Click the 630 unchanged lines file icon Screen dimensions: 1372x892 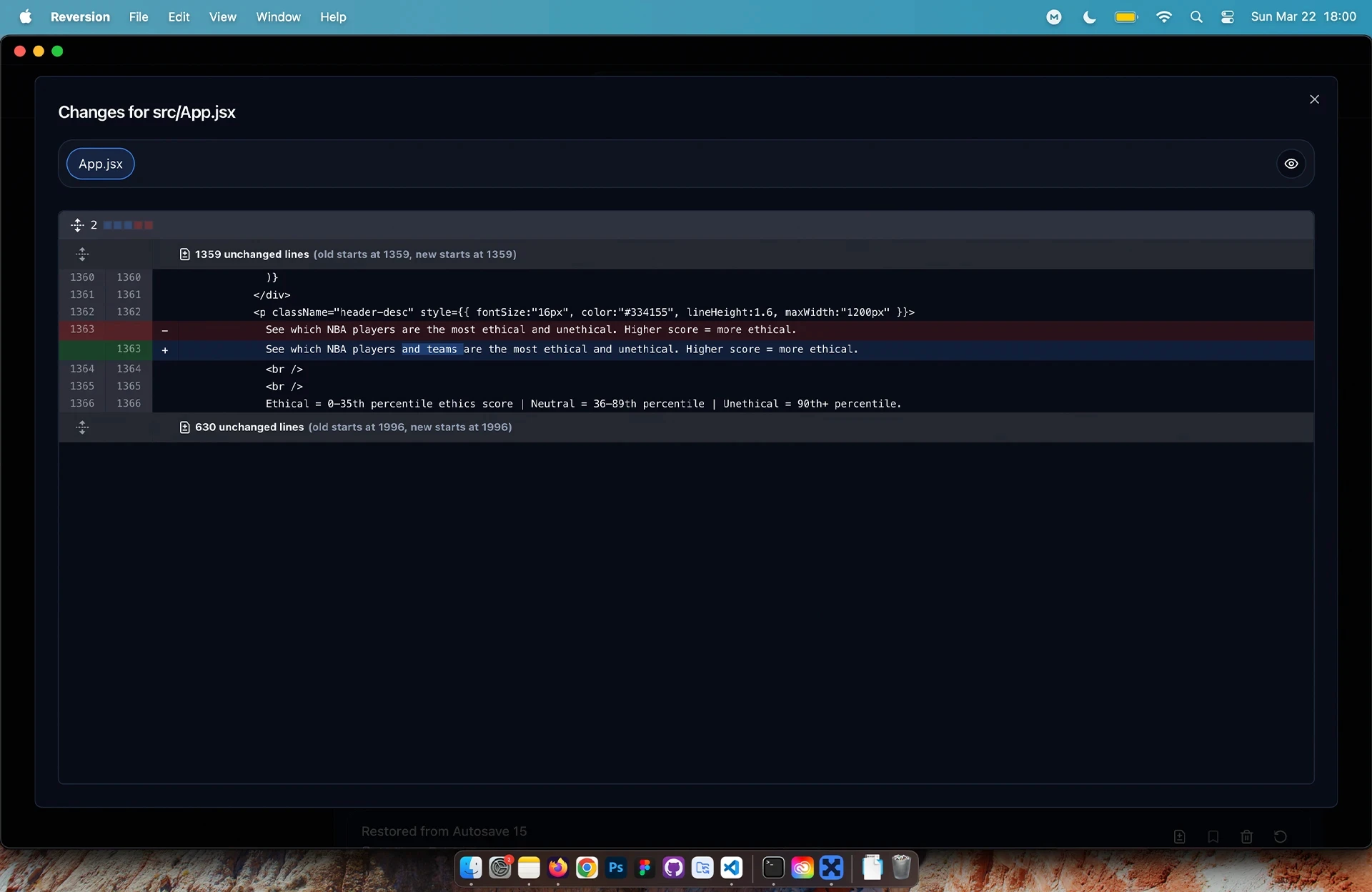(x=184, y=427)
